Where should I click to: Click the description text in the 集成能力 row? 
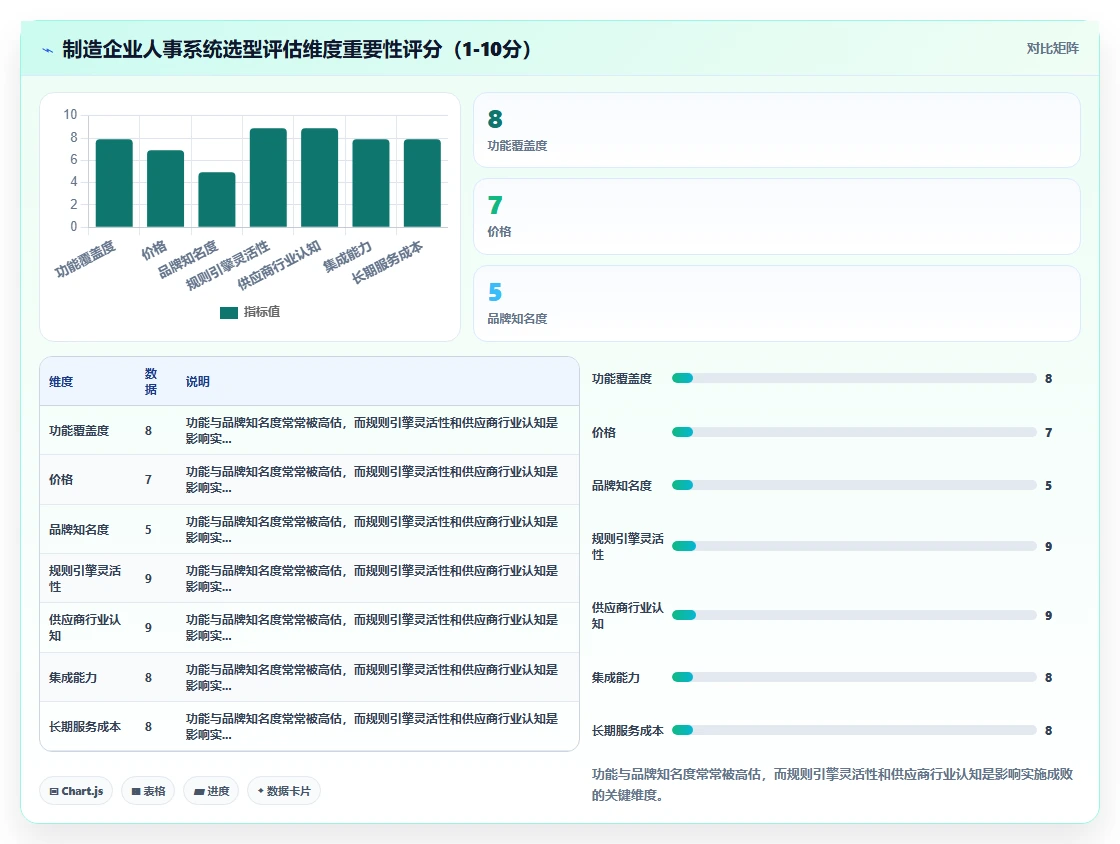(x=372, y=678)
